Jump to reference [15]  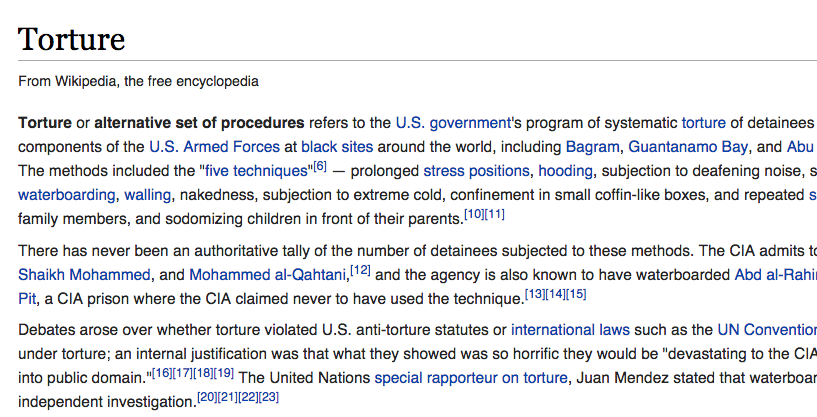[576, 295]
